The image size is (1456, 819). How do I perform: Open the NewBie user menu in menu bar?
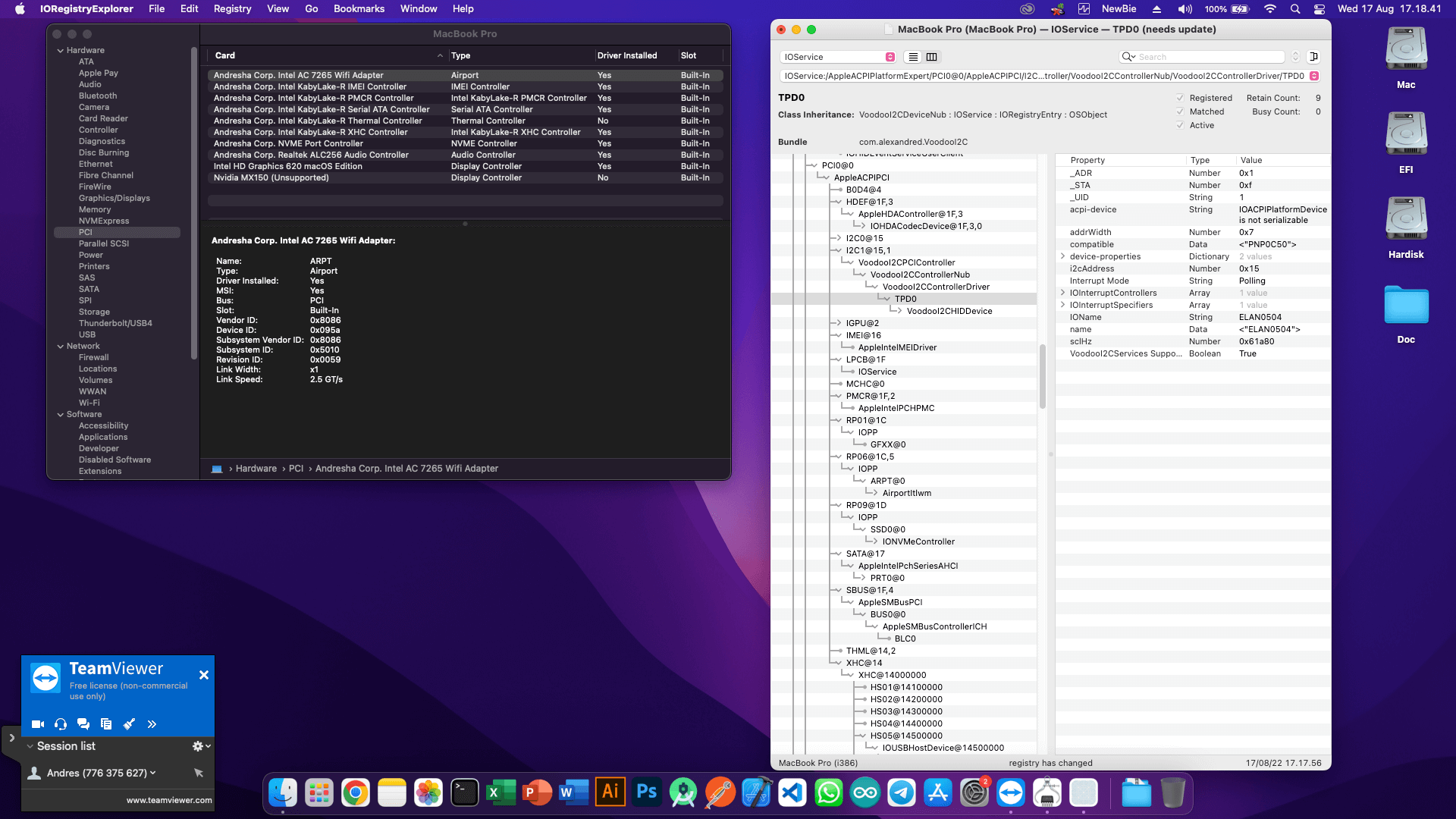1119,9
